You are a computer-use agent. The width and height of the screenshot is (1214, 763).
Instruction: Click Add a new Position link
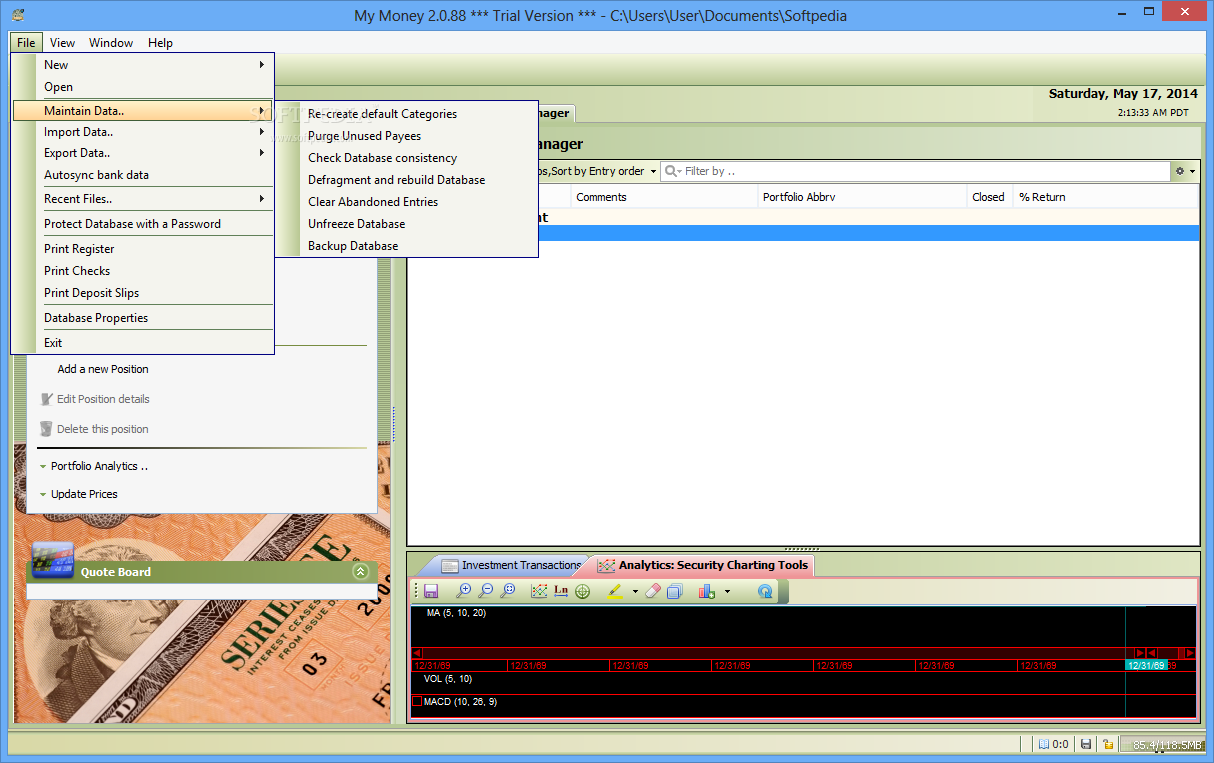[x=103, y=369]
